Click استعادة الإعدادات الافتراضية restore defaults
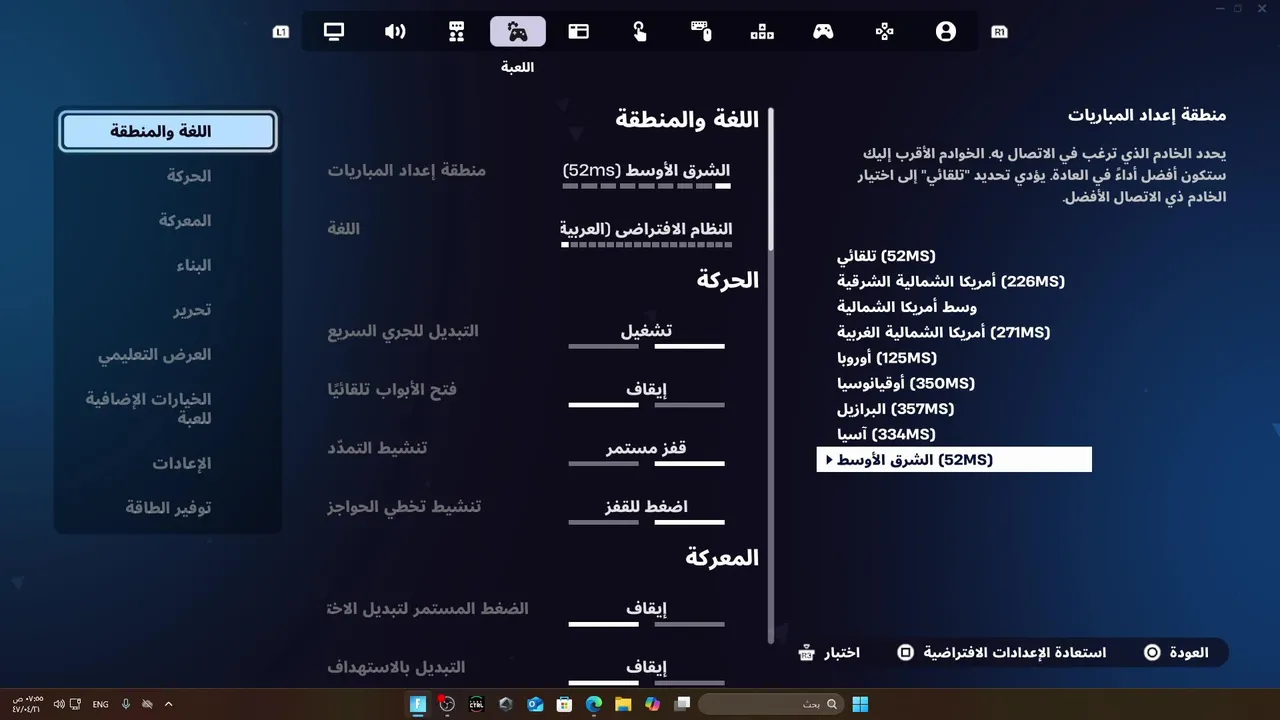This screenshot has width=1280, height=720. [1001, 652]
